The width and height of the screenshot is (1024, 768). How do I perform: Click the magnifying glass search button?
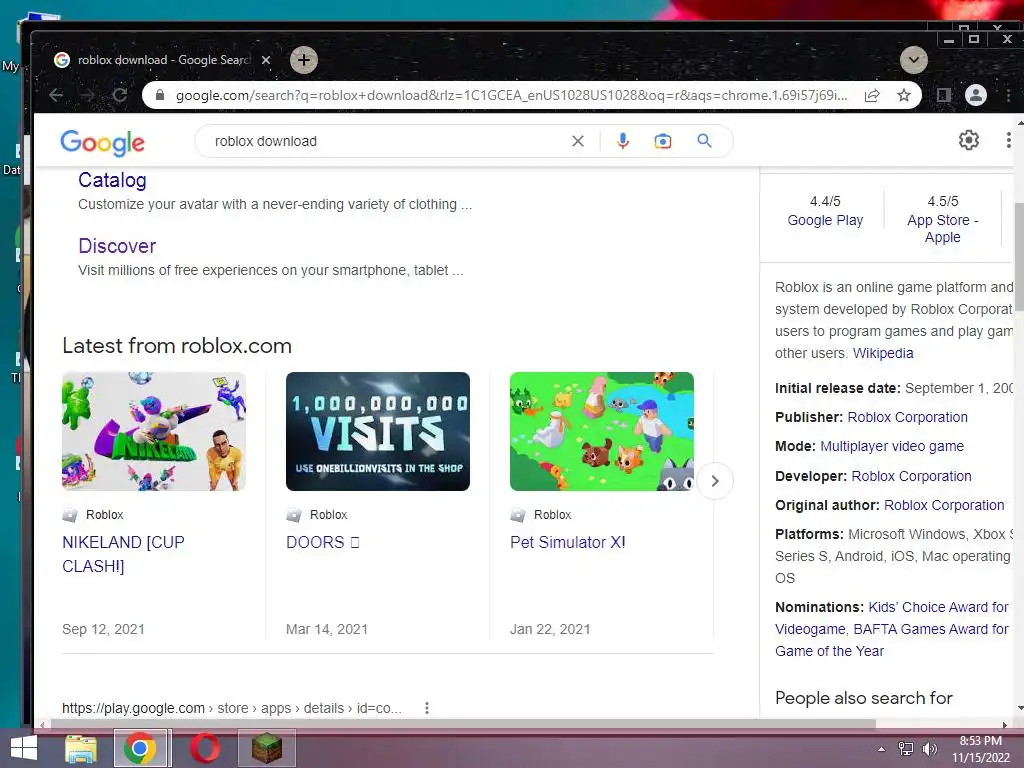(x=705, y=141)
